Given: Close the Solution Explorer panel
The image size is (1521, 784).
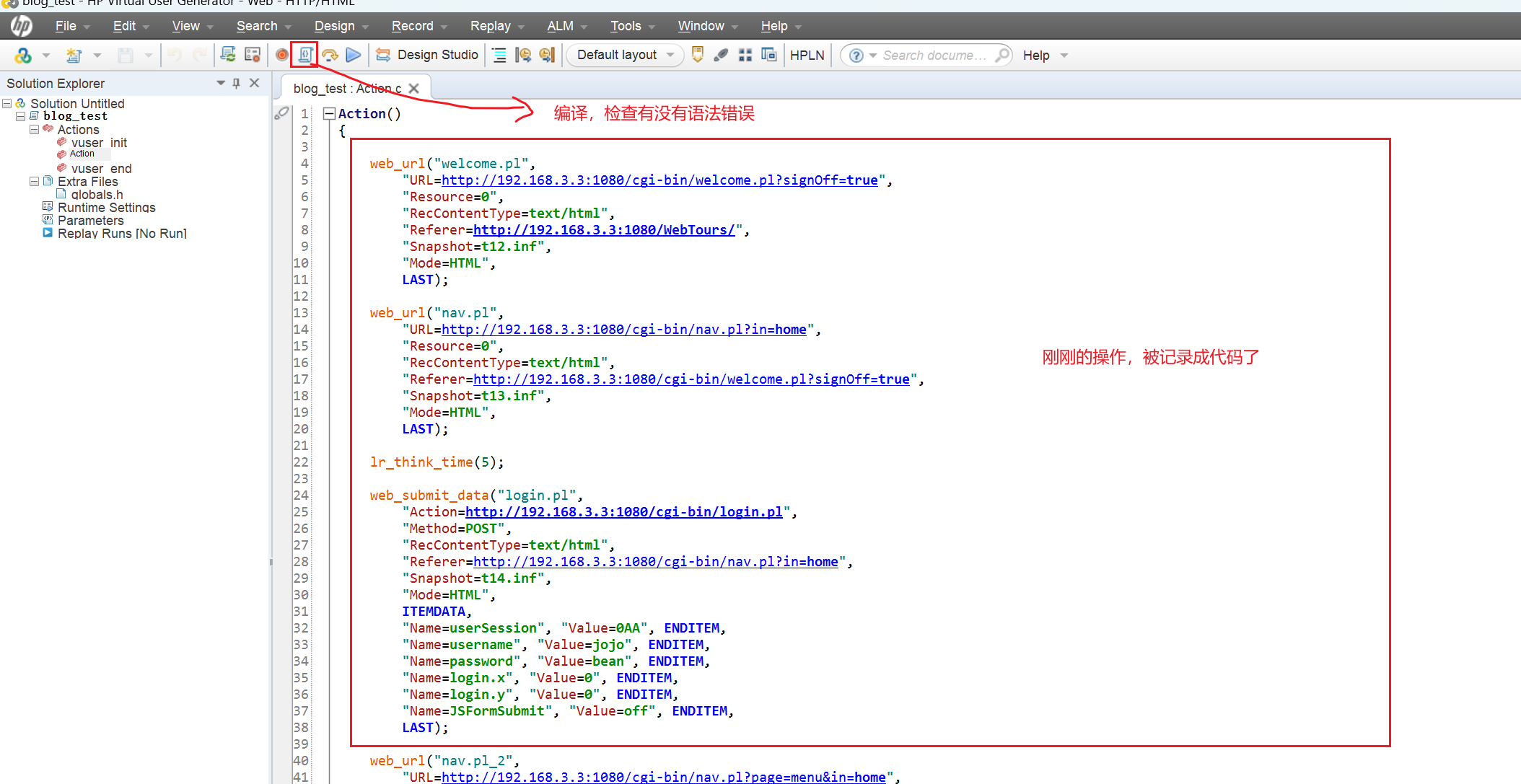Looking at the screenshot, I should click(254, 83).
